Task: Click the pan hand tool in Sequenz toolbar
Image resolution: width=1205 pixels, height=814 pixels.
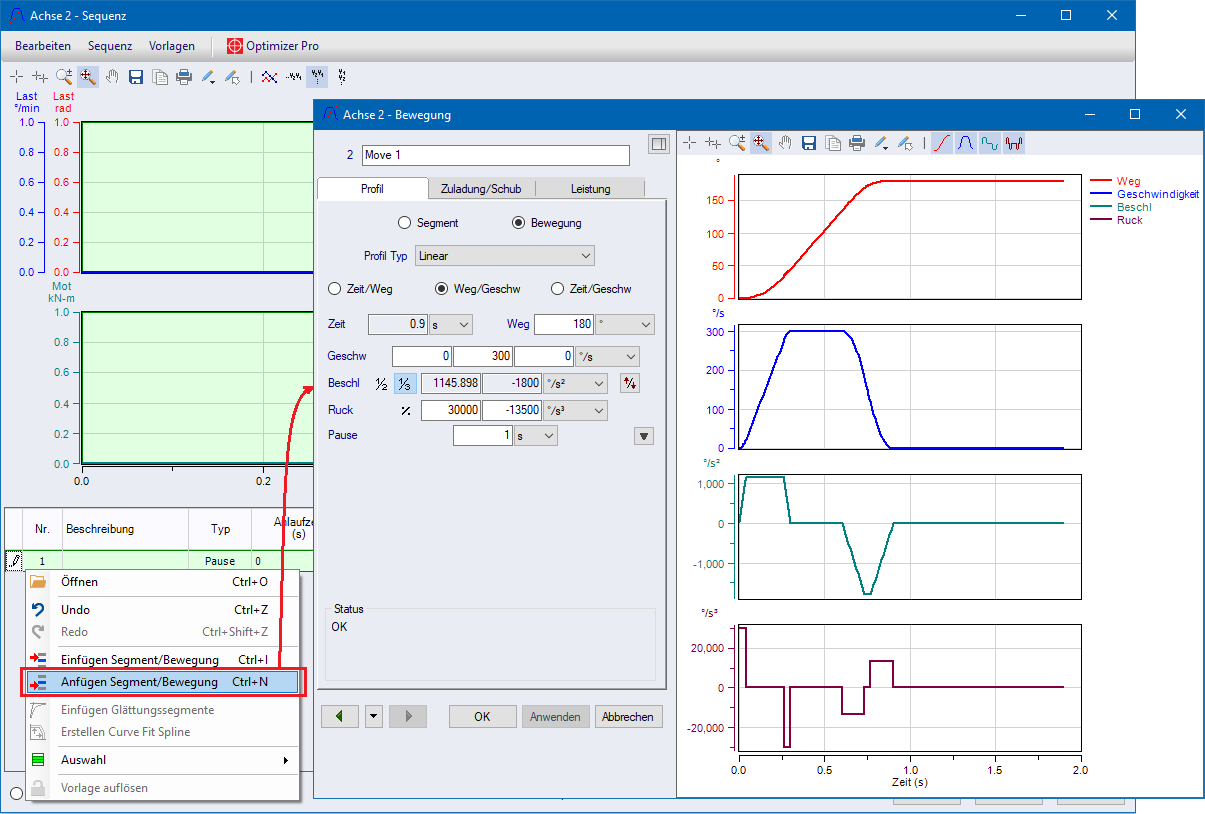Action: pos(112,76)
